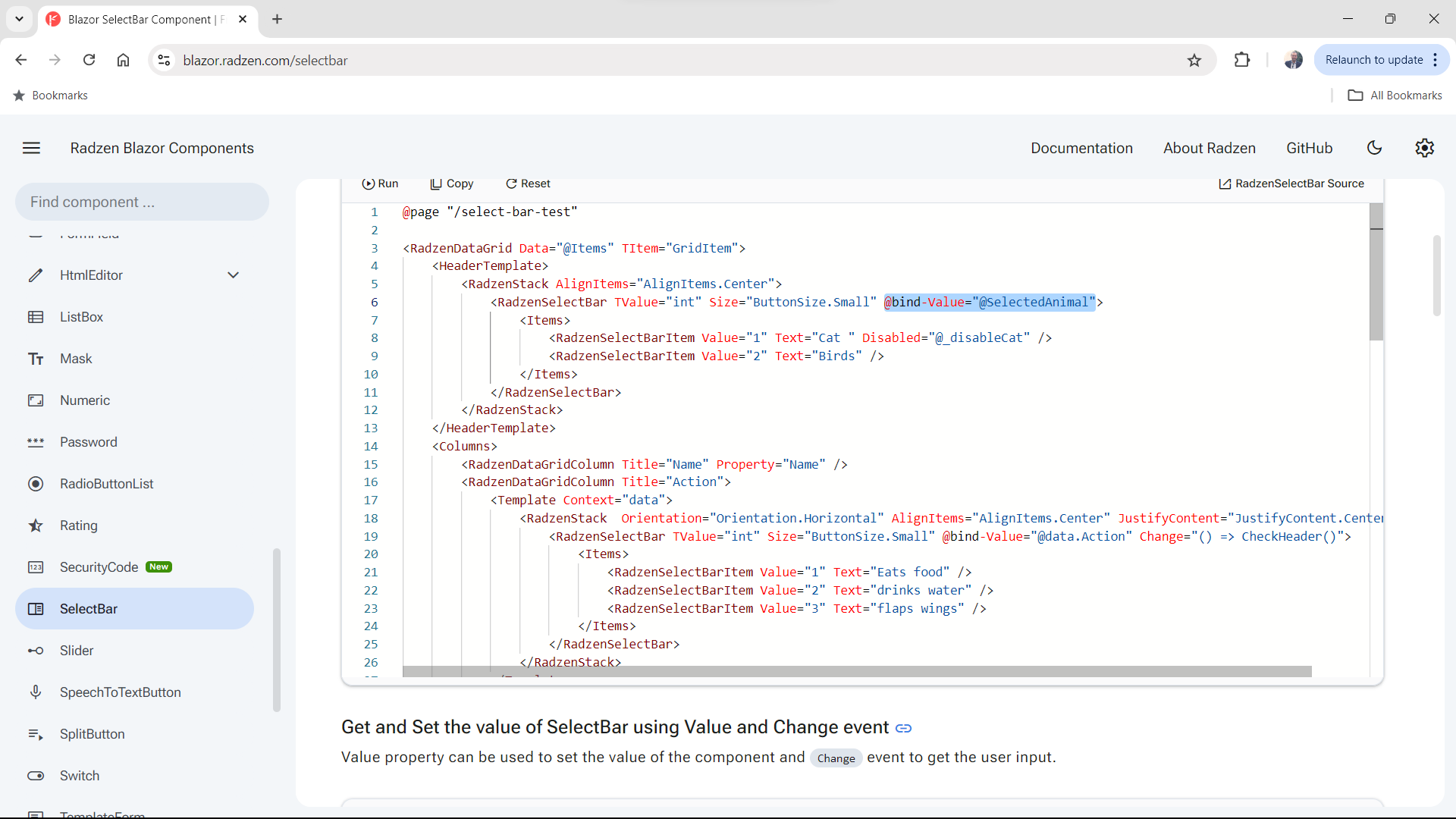Open the GitHub link

pos(1309,148)
